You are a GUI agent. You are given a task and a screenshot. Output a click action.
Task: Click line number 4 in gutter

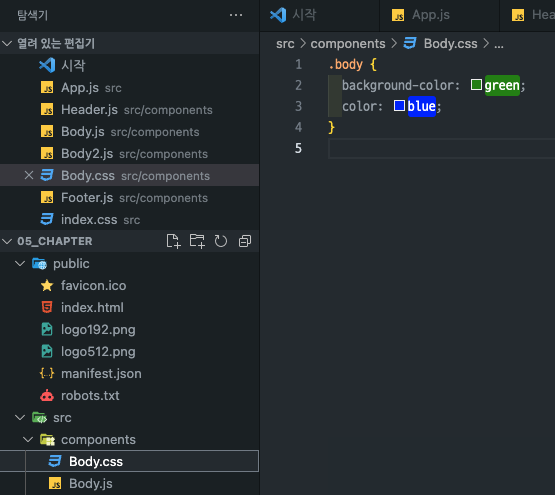298,127
